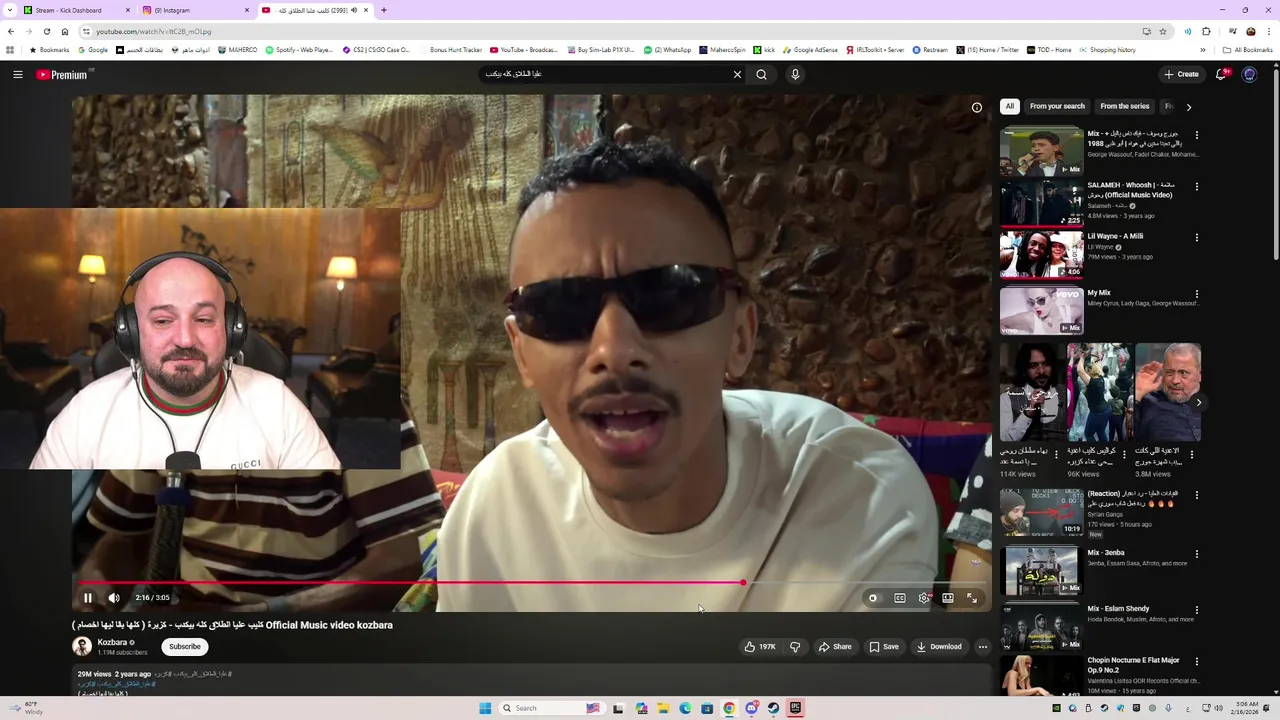Screen dimensions: 1280x720
Task: Switch to the Stream - Kick Dashboard tab
Action: click(75, 10)
